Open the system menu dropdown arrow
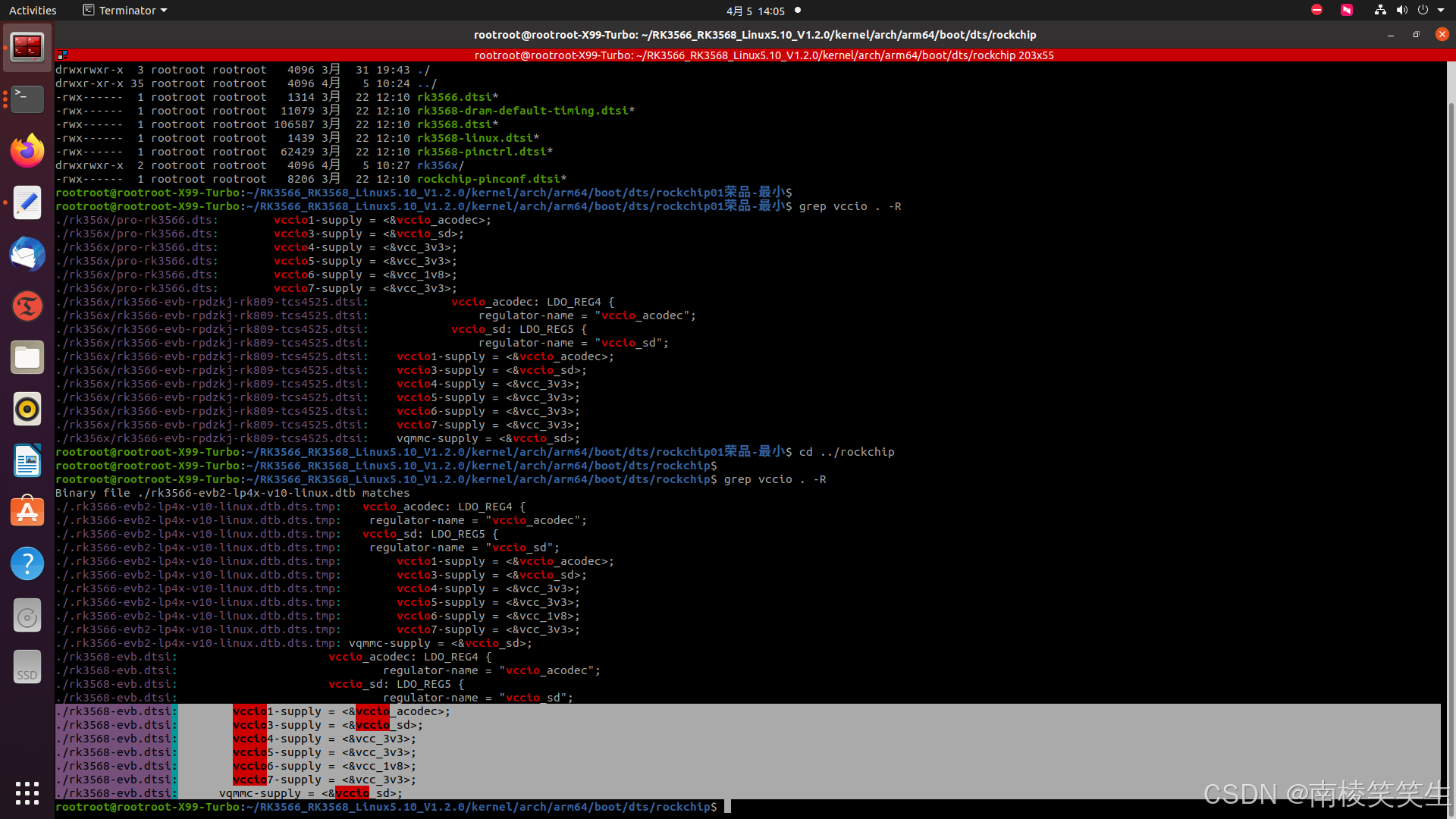The image size is (1456, 819). coord(1441,11)
